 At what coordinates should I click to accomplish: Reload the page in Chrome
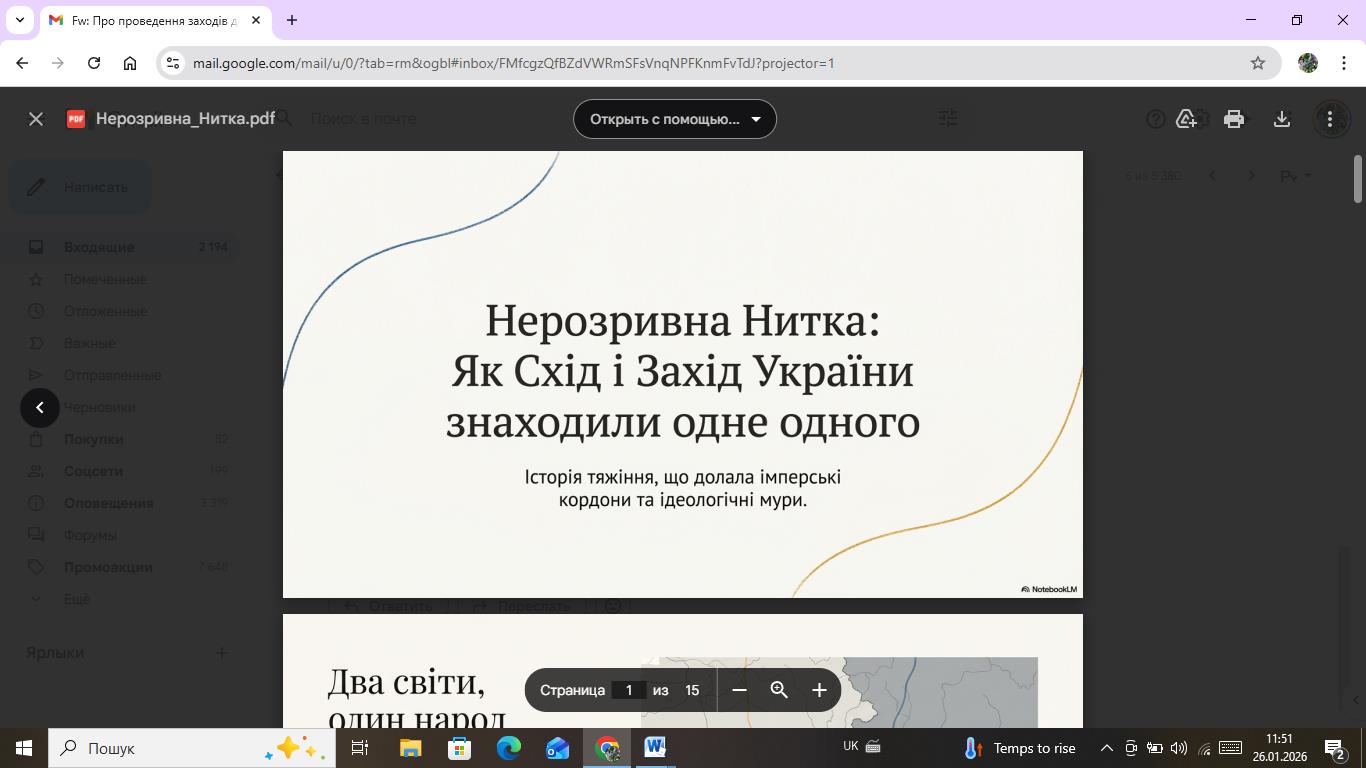click(x=94, y=63)
